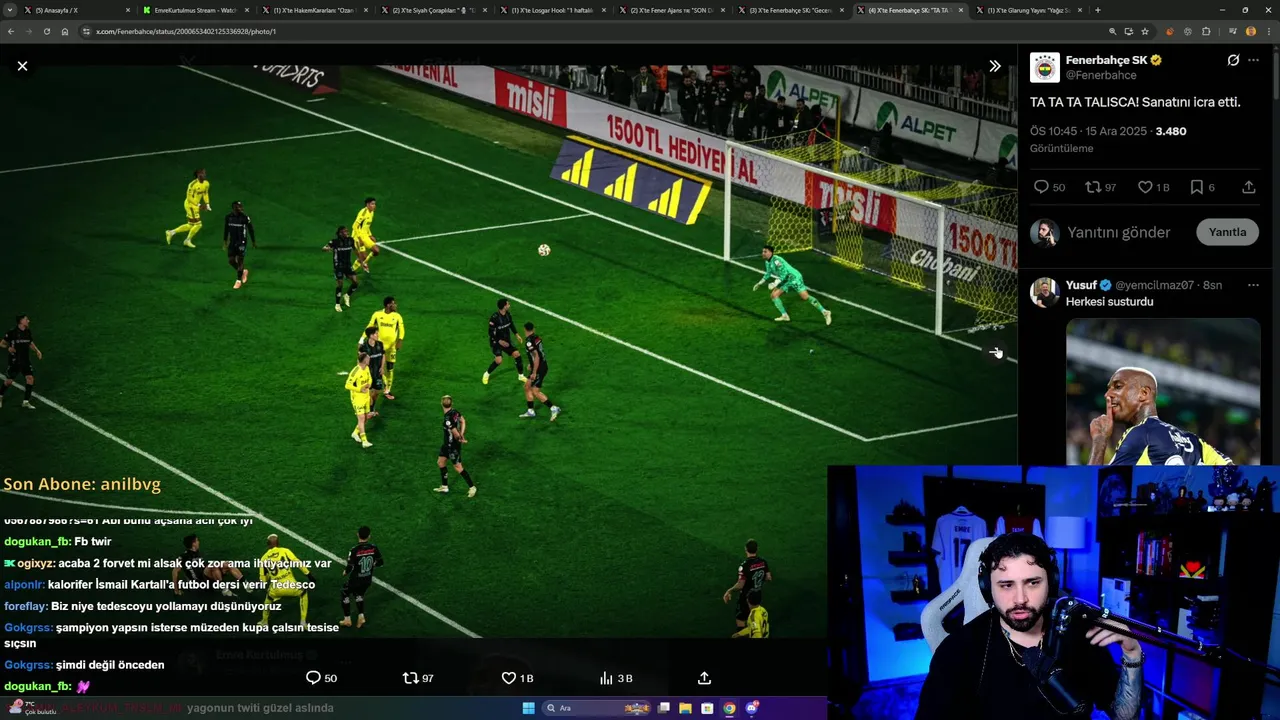Screen dimensions: 1280x720
Task: Open the Fenerbahçe SK display name
Action: (x=1106, y=60)
